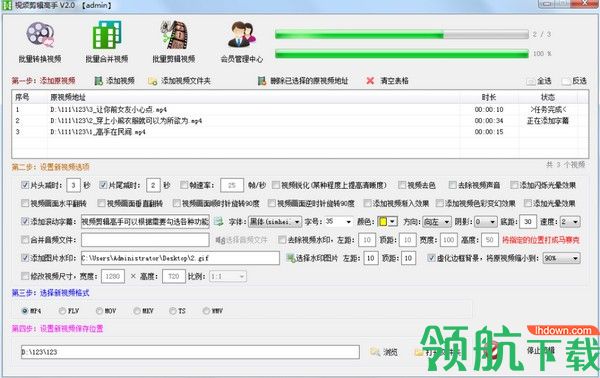Click the 时长 column header
Image resolution: width=600 pixels, height=378 pixels.
pos(489,97)
